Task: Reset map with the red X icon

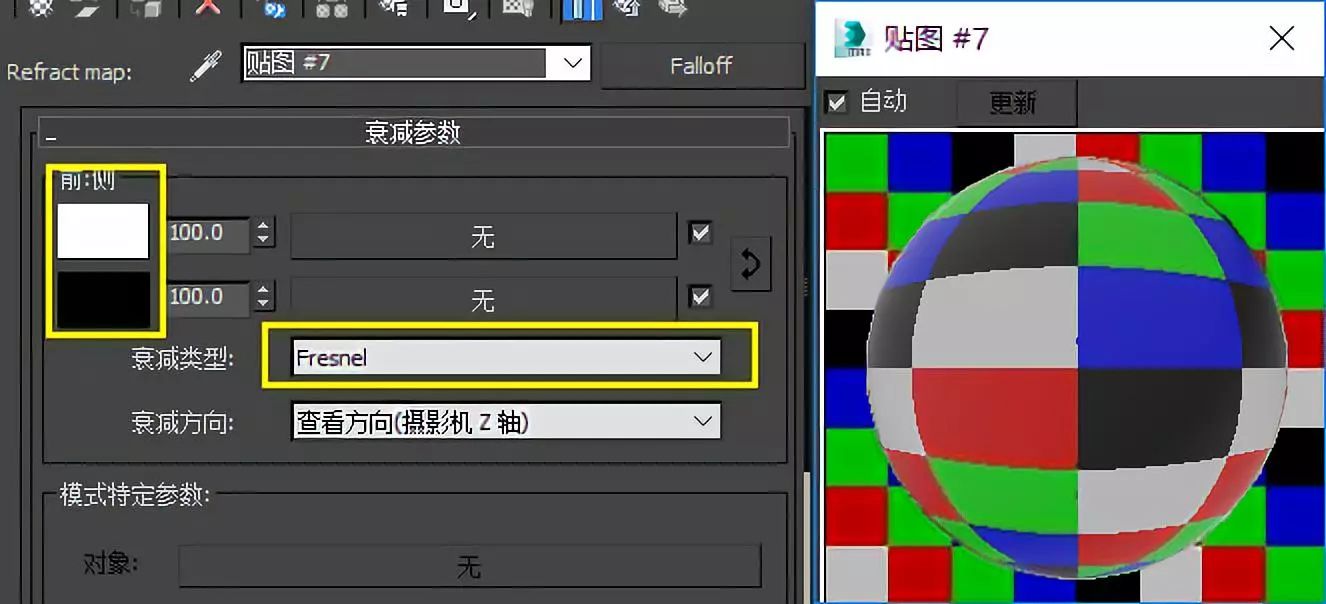Action: pos(208,8)
